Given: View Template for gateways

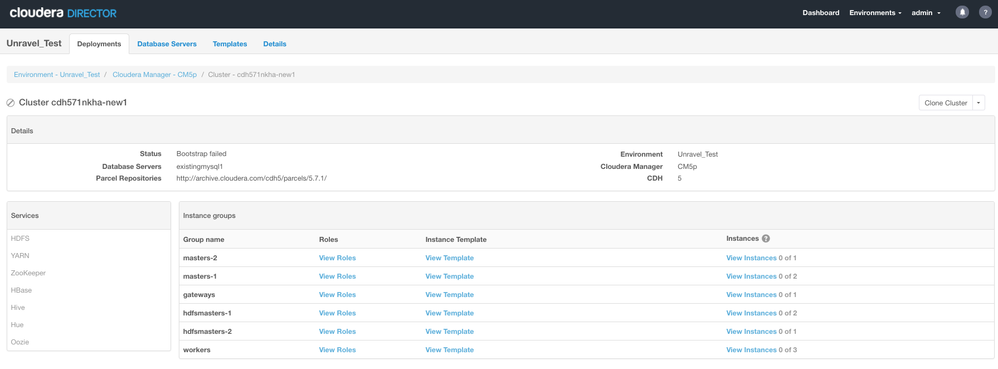Looking at the screenshot, I should (449, 295).
